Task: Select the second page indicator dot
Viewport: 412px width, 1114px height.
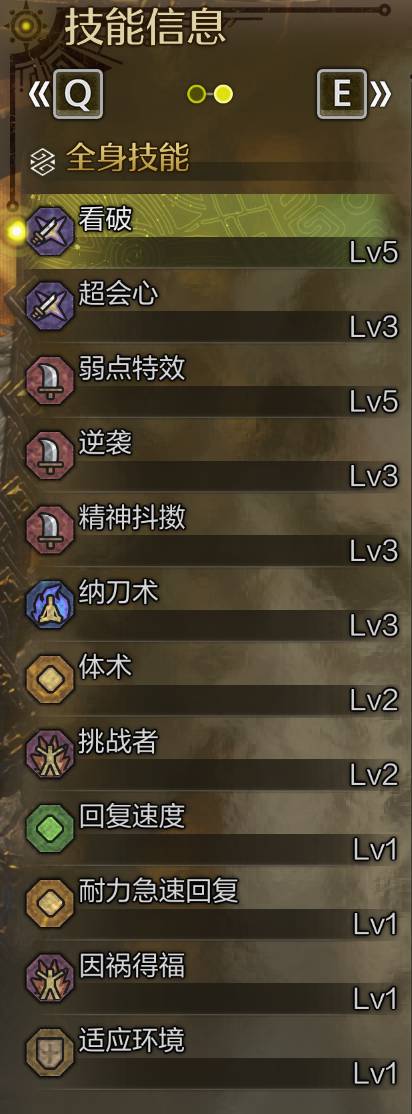Action: pos(223,94)
